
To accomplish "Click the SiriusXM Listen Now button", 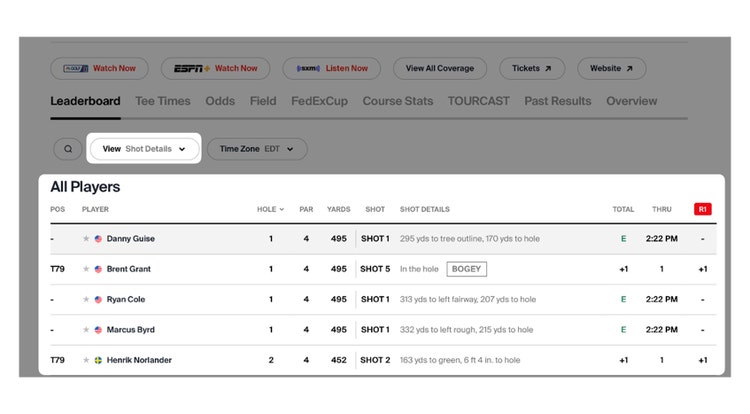I will [327, 69].
